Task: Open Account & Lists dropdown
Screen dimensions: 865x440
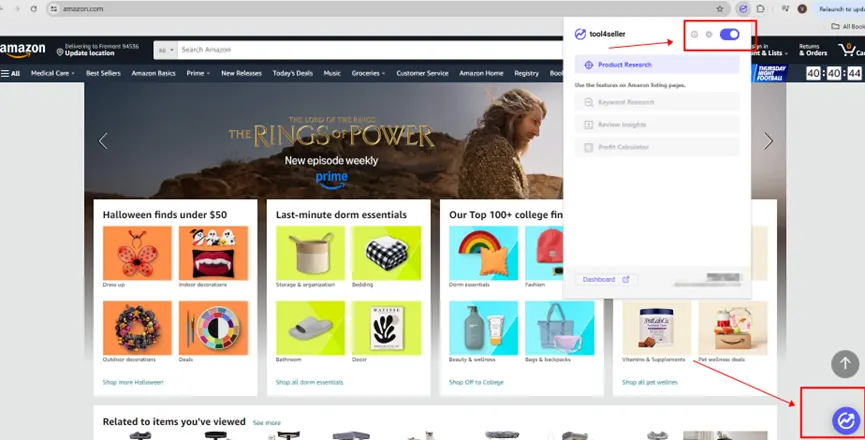Action: pos(770,50)
